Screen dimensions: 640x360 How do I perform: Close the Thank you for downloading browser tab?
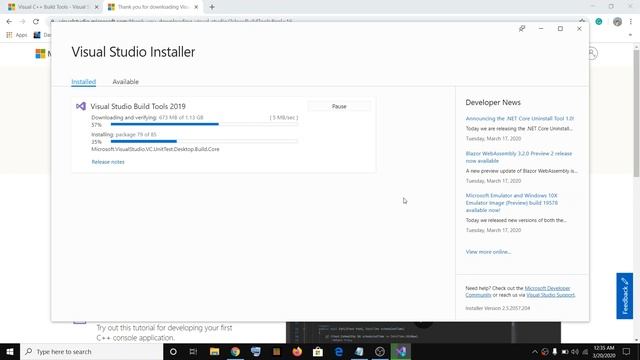pyautogui.click(x=196, y=7)
